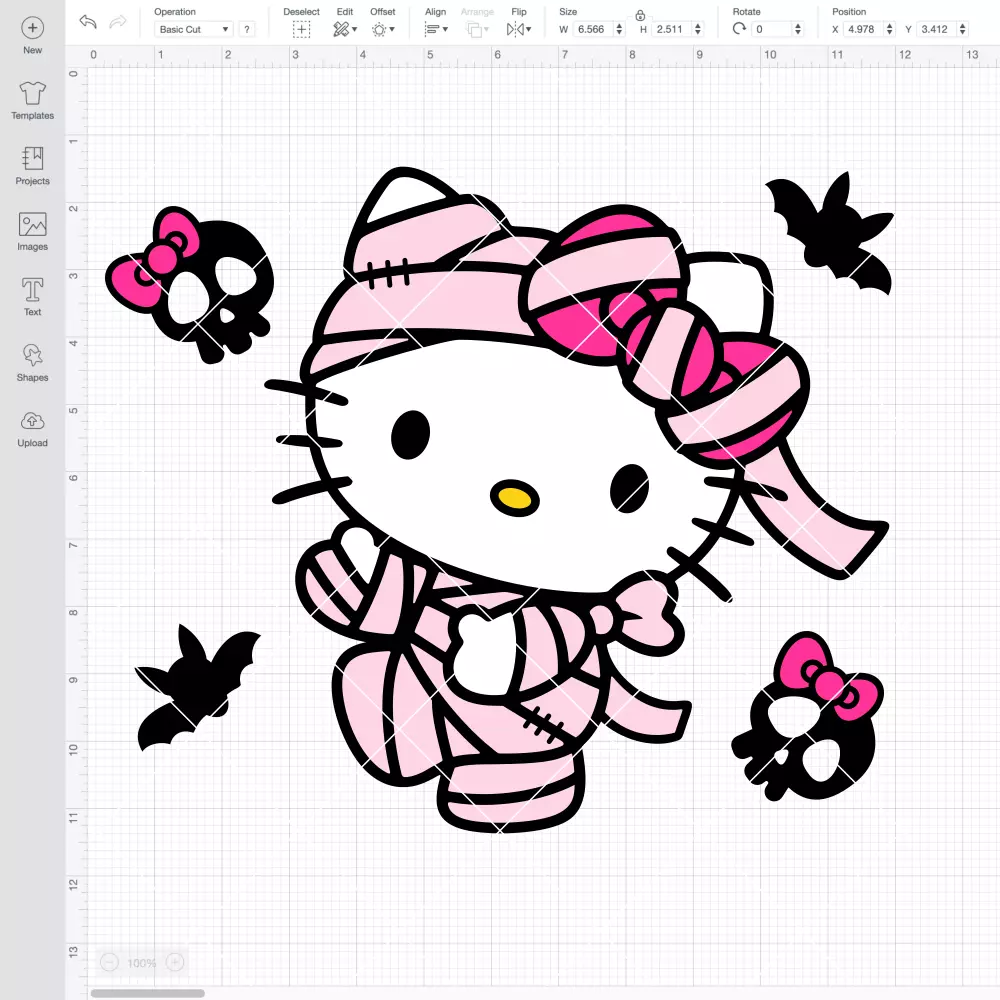Adjust the Rotate stepper arrows
The width and height of the screenshot is (1000, 1000).
[x=797, y=29]
